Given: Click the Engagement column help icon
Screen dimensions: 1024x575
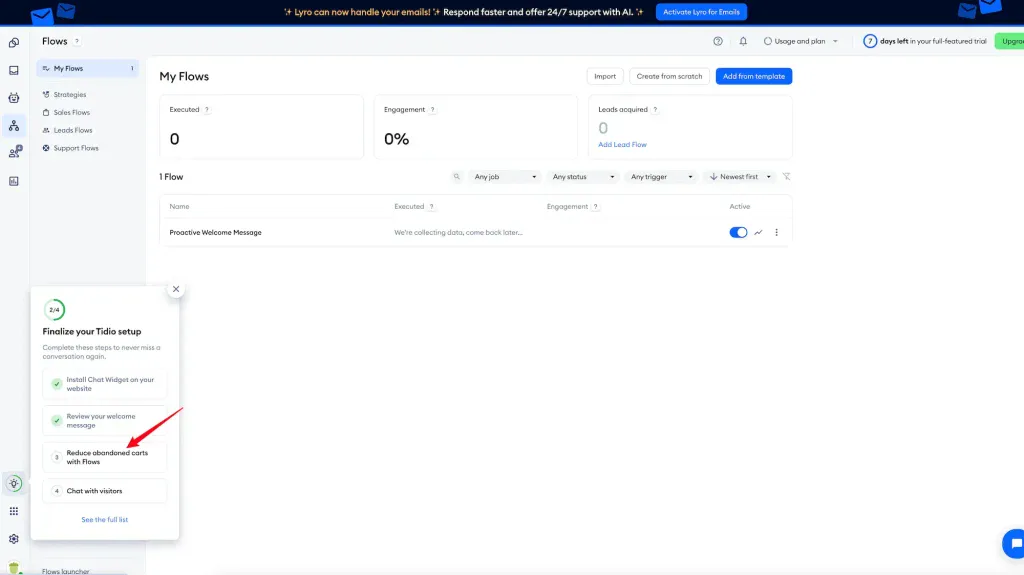Looking at the screenshot, I should pyautogui.click(x=595, y=206).
